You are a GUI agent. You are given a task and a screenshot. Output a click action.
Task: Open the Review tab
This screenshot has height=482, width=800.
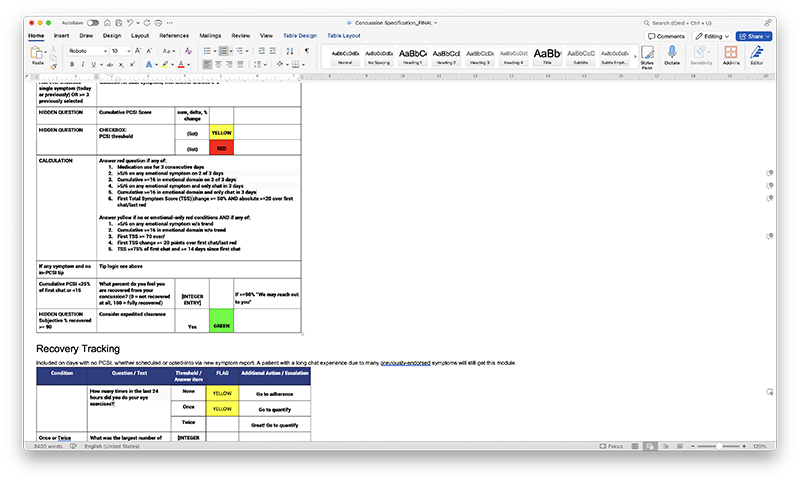(241, 36)
